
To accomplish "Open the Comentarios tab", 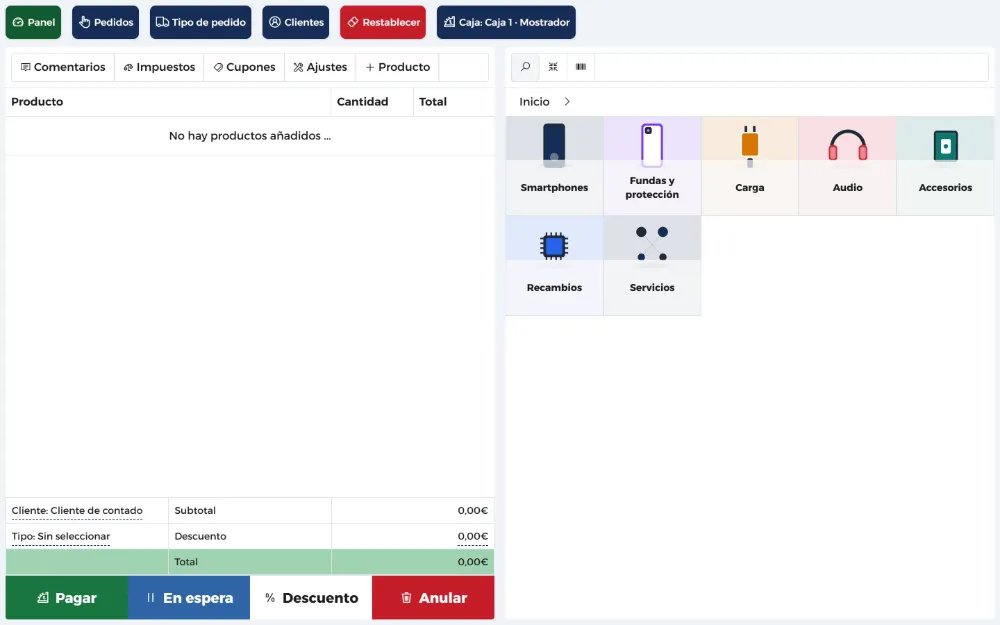I will [63, 67].
